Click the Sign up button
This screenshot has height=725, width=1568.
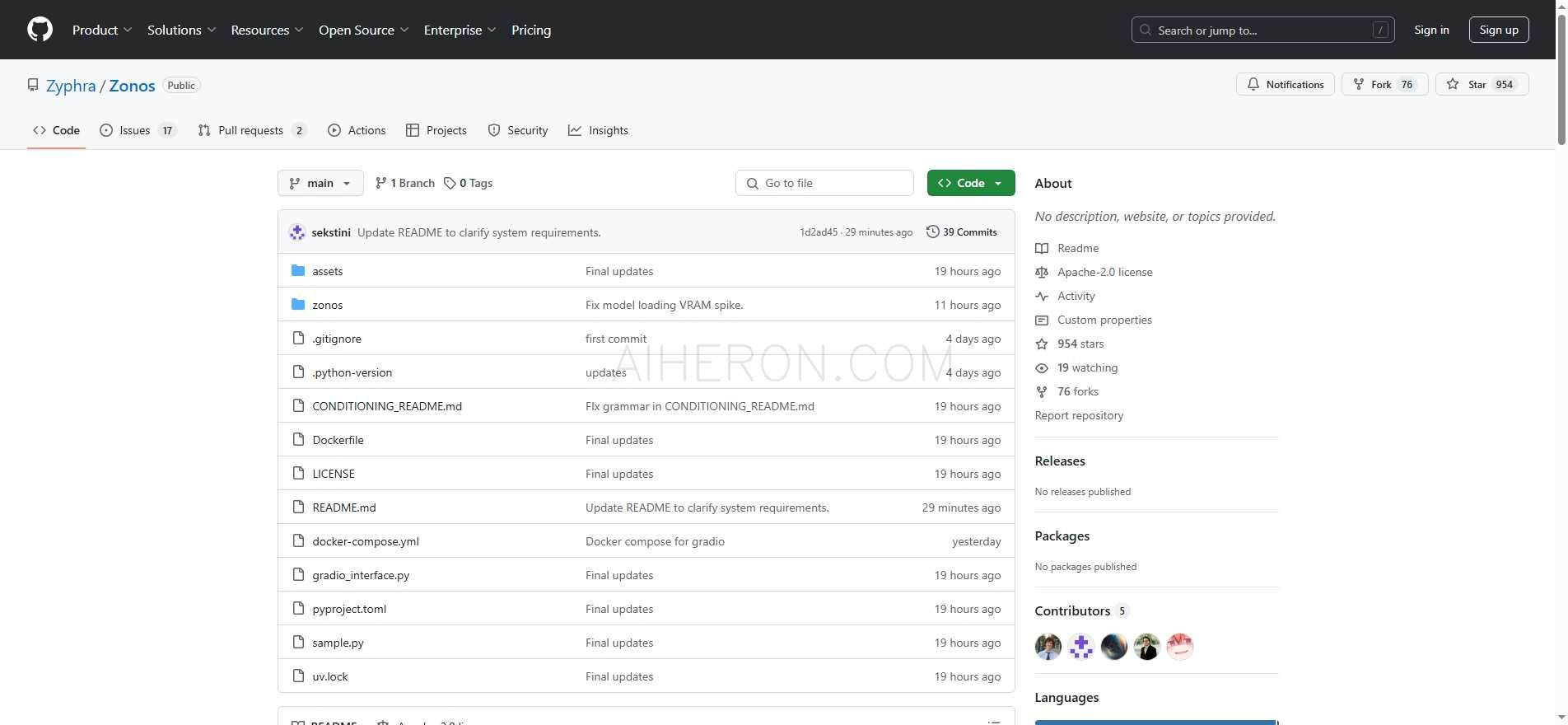[1499, 30]
